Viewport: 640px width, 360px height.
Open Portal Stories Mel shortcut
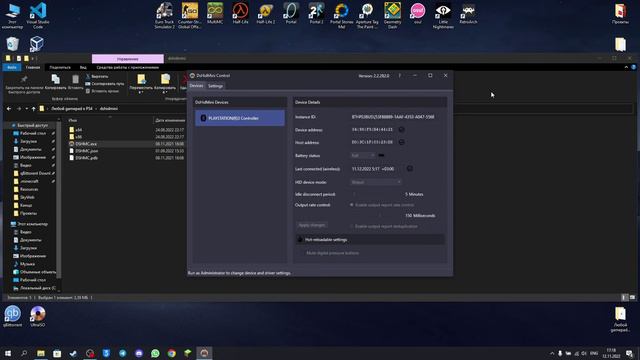[x=342, y=16]
